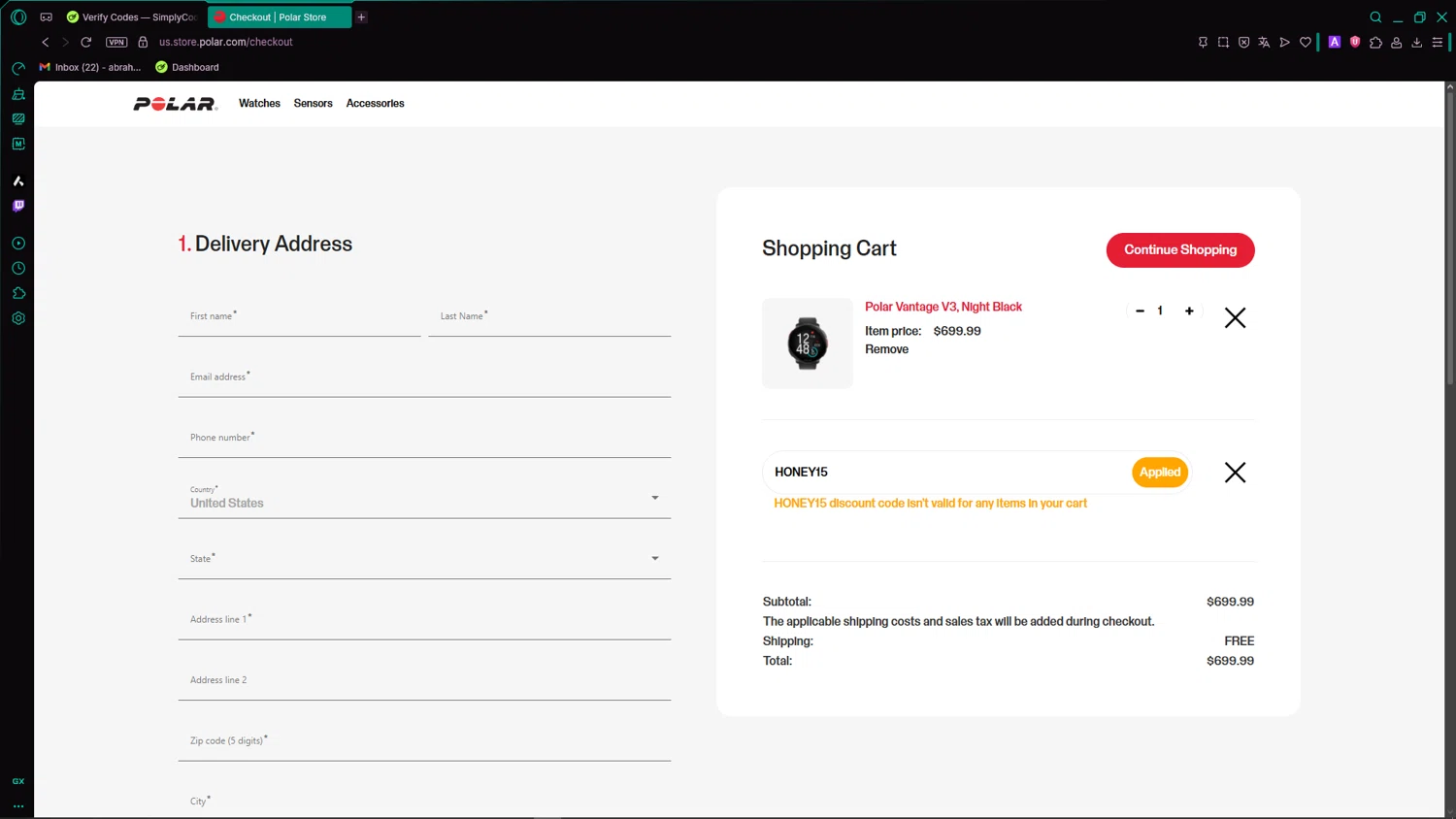
Task: Open the tab search magnifier icon
Action: coord(1375,17)
